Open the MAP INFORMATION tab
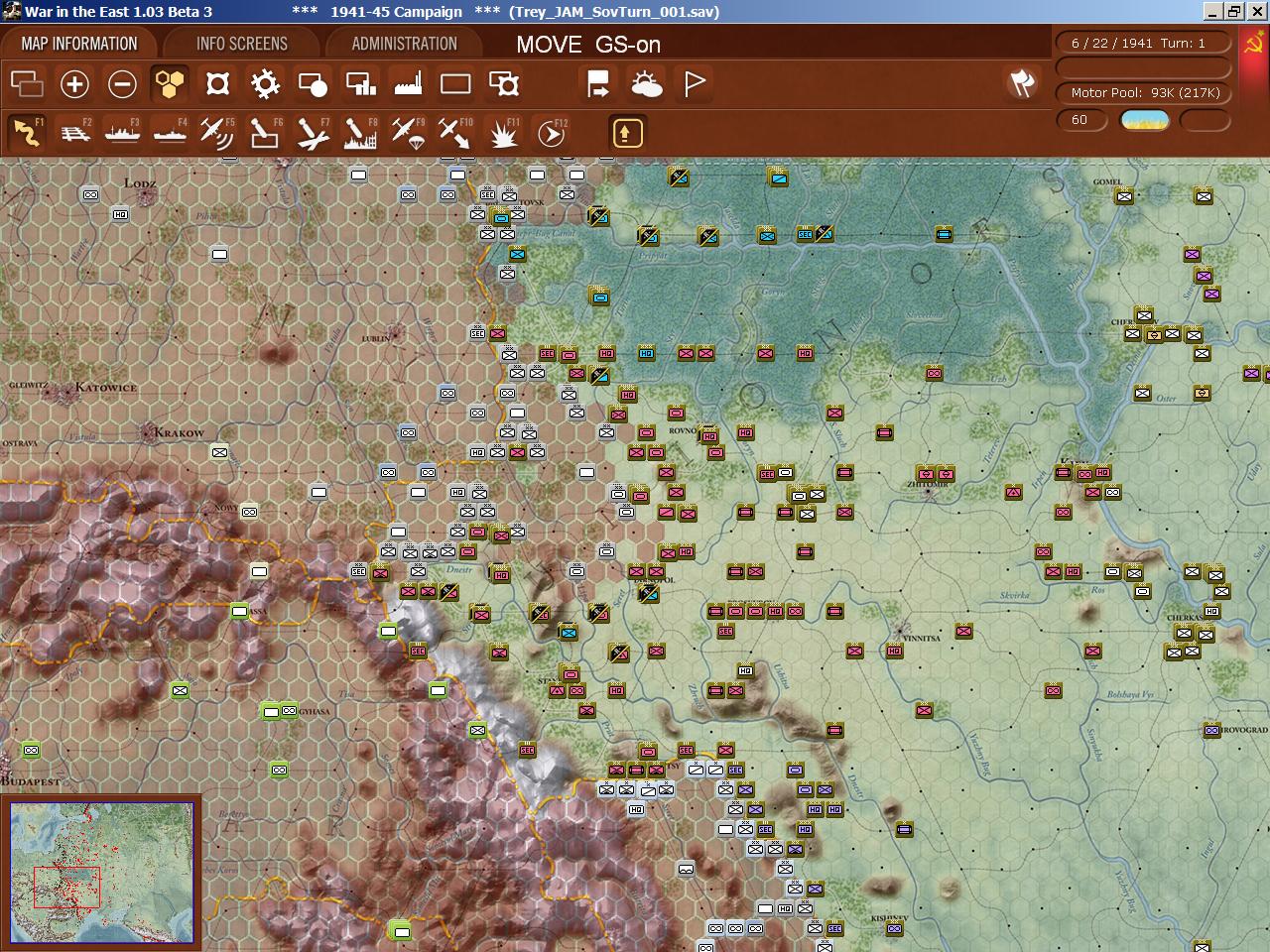Viewport: 1270px width, 952px height. [79, 44]
